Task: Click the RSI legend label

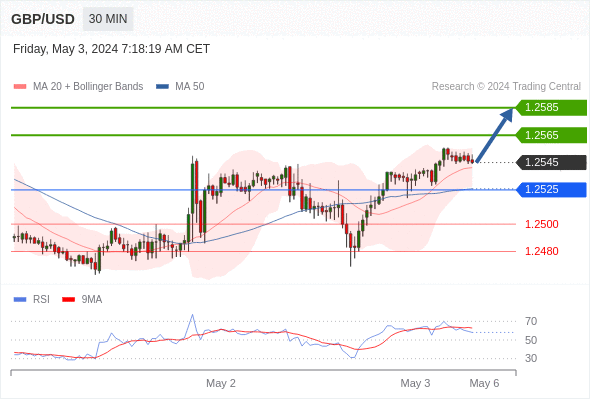Action: (41, 300)
